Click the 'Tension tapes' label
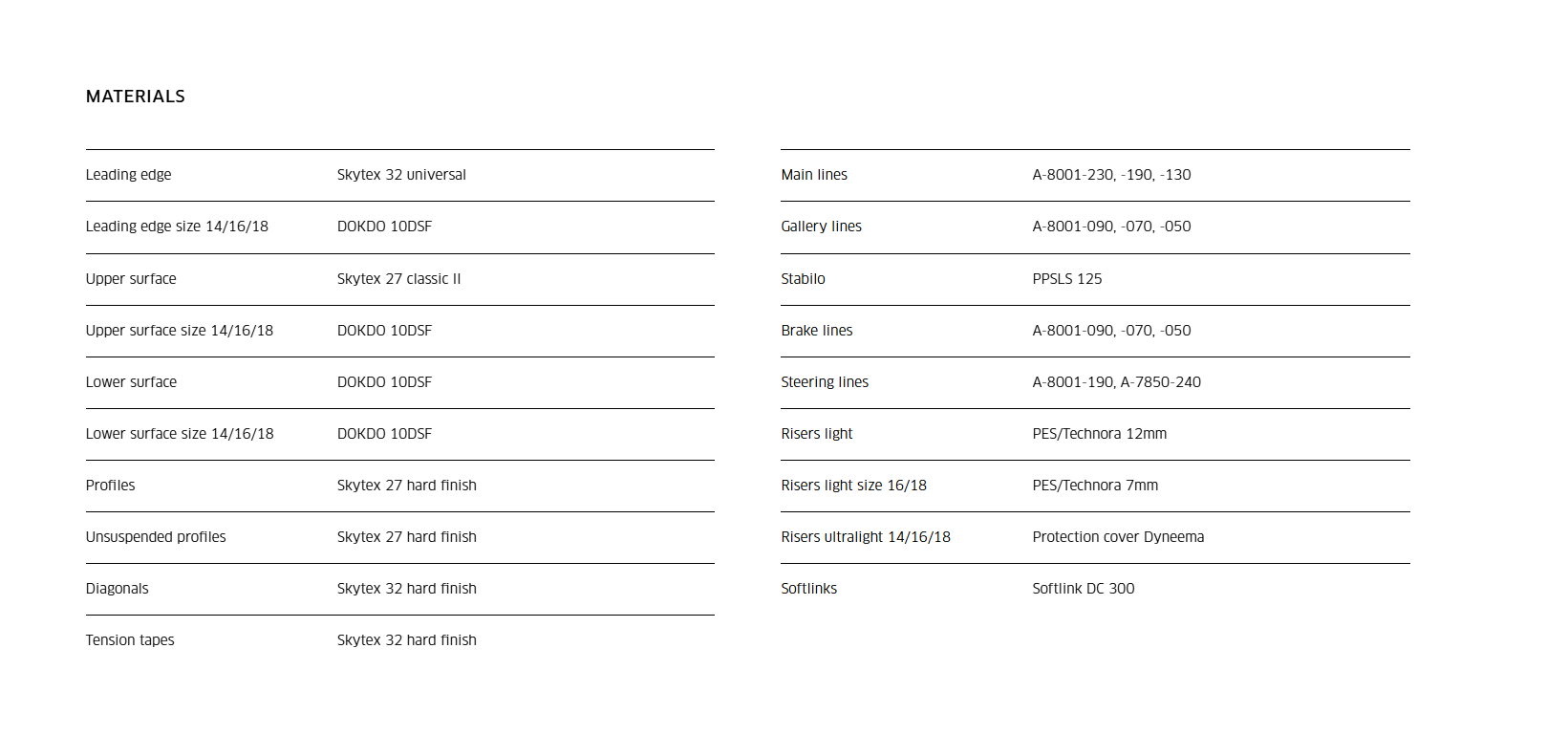 pyautogui.click(x=130, y=640)
